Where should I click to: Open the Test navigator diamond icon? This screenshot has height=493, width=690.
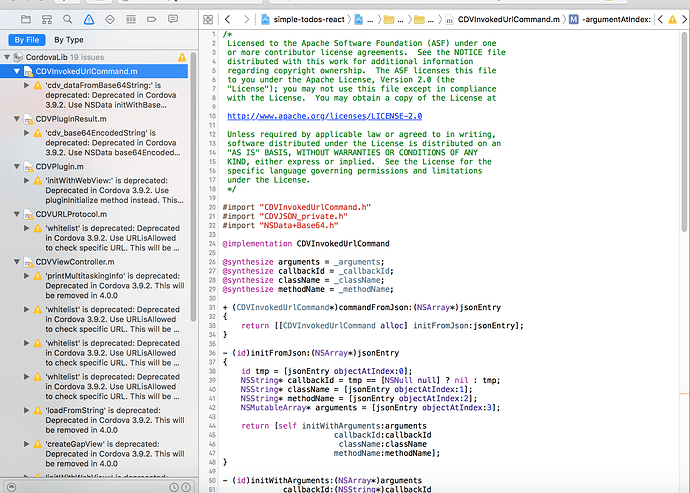click(110, 19)
